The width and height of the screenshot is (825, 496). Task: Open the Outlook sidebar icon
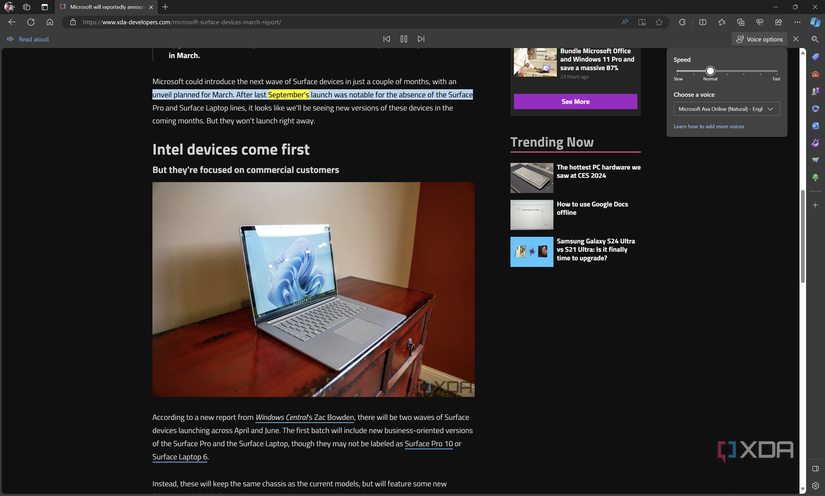[x=815, y=126]
